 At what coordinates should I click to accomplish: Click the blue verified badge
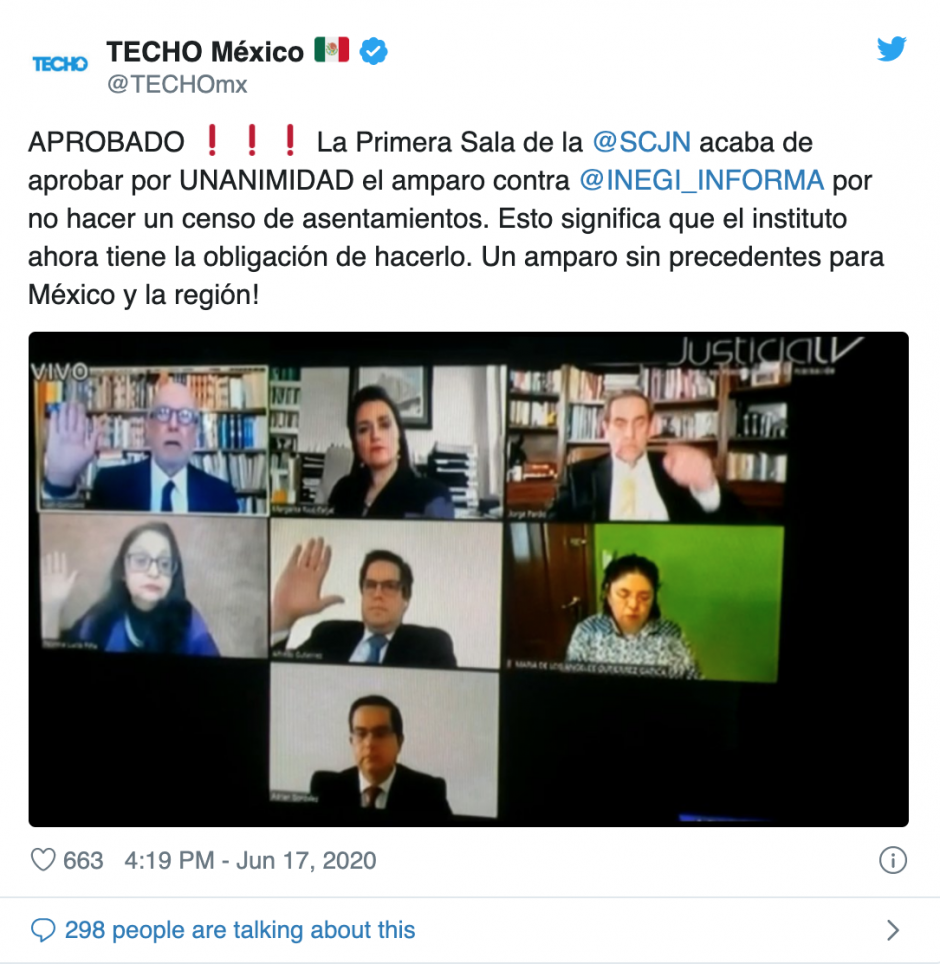pyautogui.click(x=373, y=51)
